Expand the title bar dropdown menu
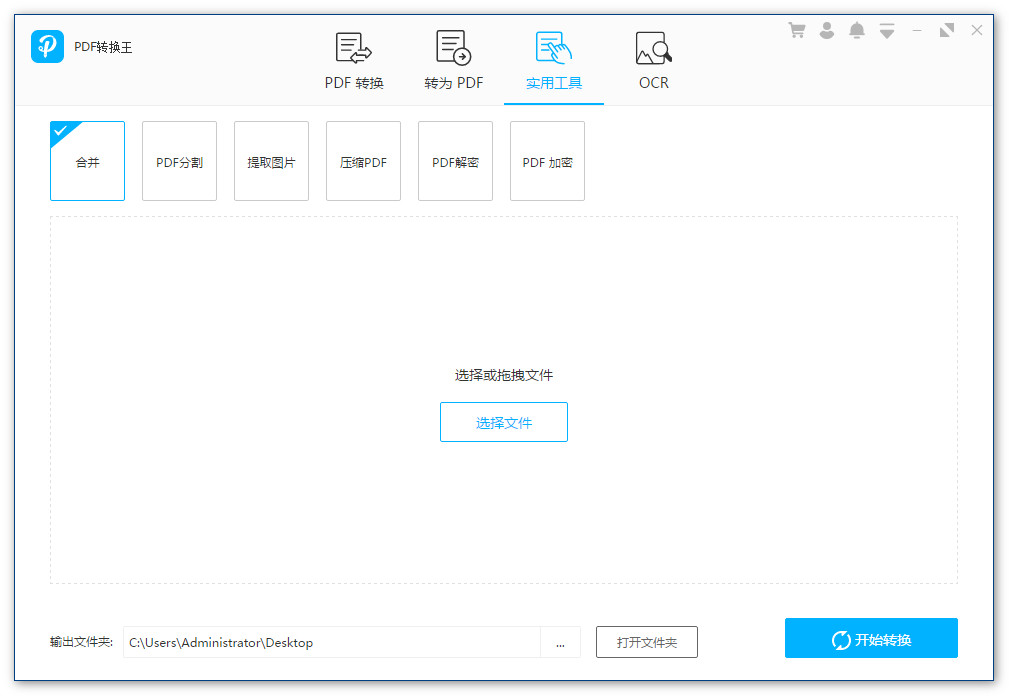Image resolution: width=1009 pixels, height=696 pixels. (x=887, y=30)
